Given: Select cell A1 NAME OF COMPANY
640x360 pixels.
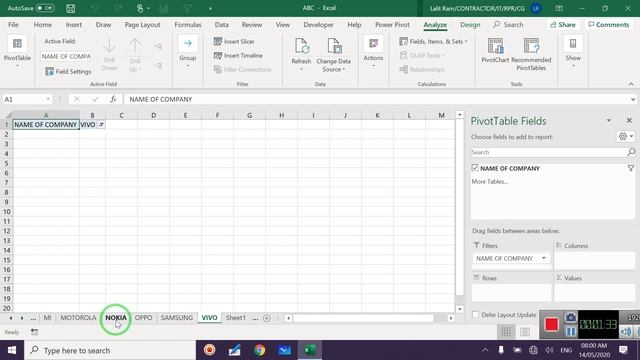Looking at the screenshot, I should (46, 124).
